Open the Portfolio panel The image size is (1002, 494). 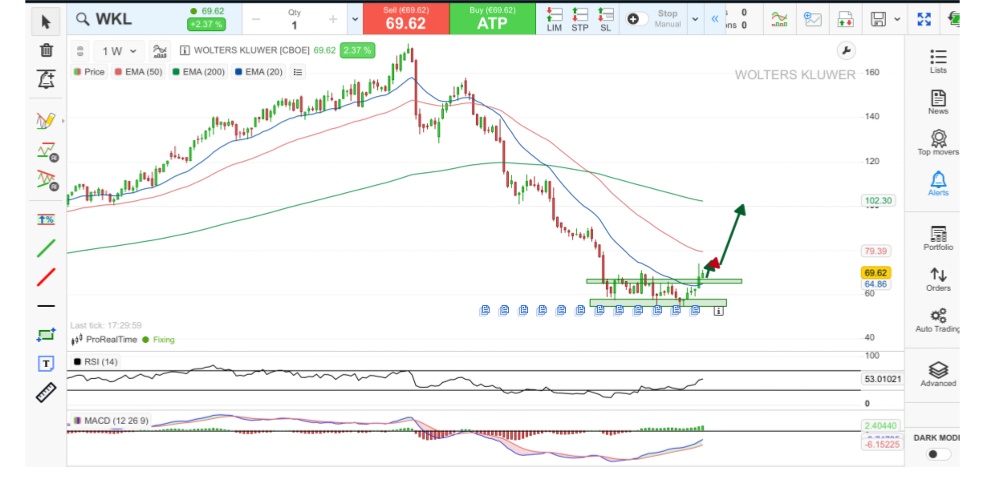click(938, 238)
